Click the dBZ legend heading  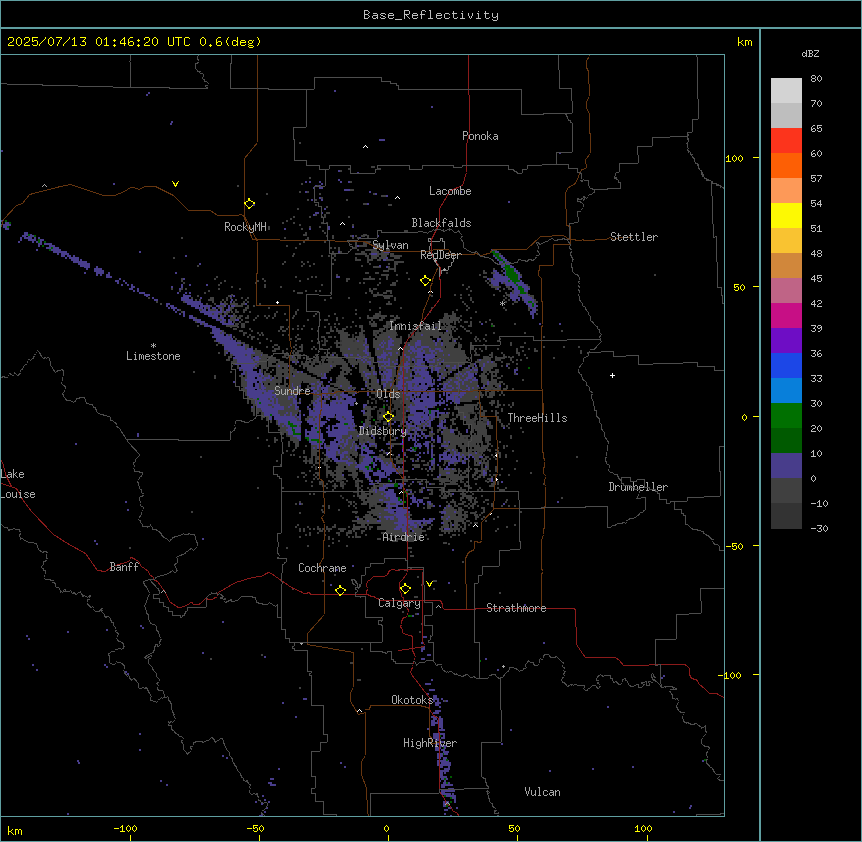810,54
